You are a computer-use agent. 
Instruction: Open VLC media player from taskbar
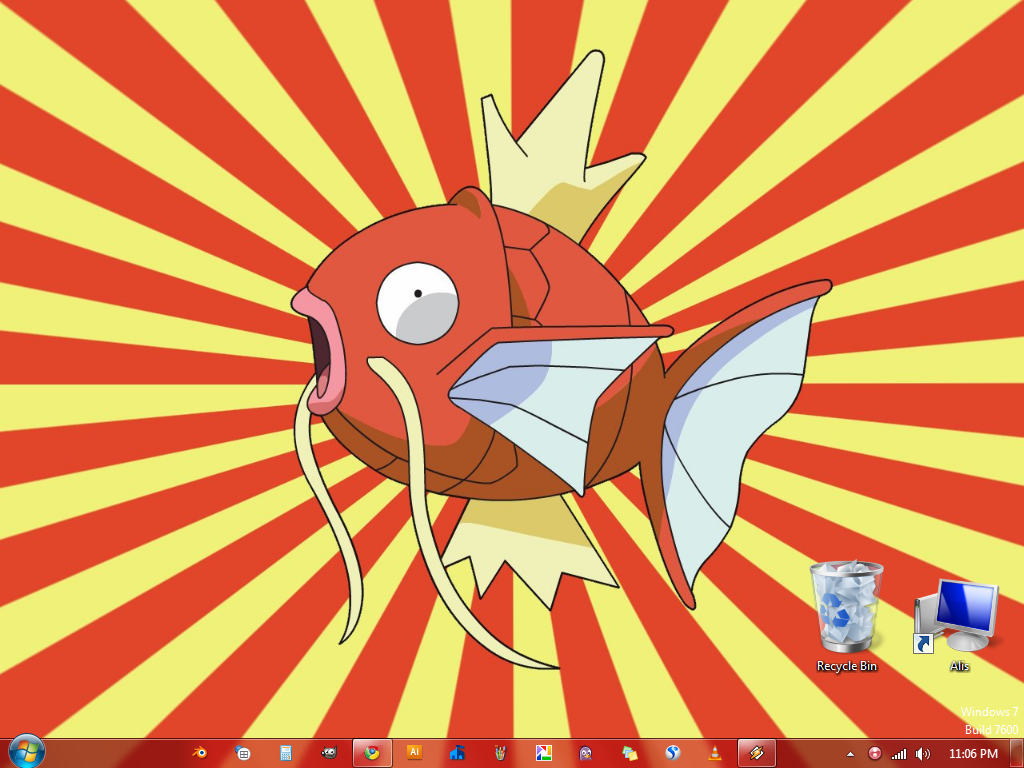pos(715,753)
